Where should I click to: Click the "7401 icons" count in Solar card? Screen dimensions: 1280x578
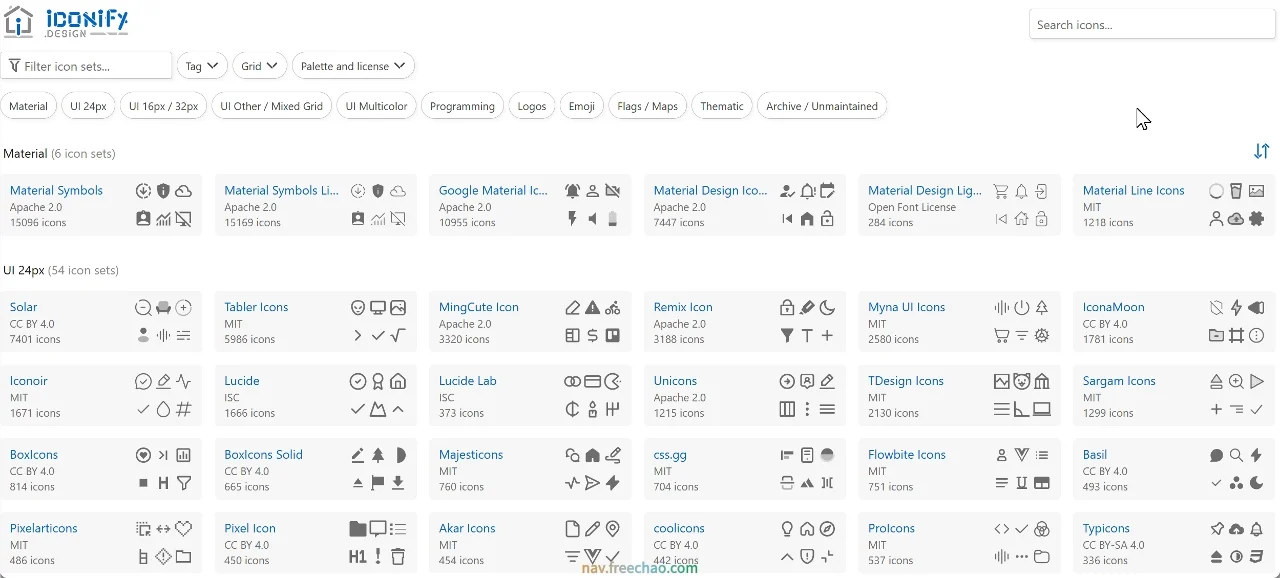[35, 339]
